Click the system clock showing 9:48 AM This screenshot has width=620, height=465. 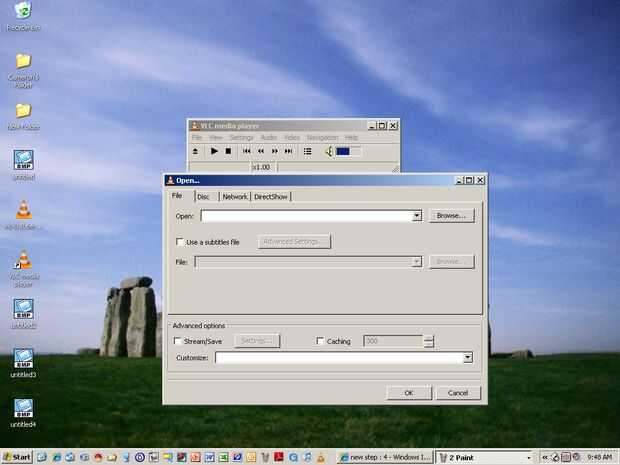599,457
